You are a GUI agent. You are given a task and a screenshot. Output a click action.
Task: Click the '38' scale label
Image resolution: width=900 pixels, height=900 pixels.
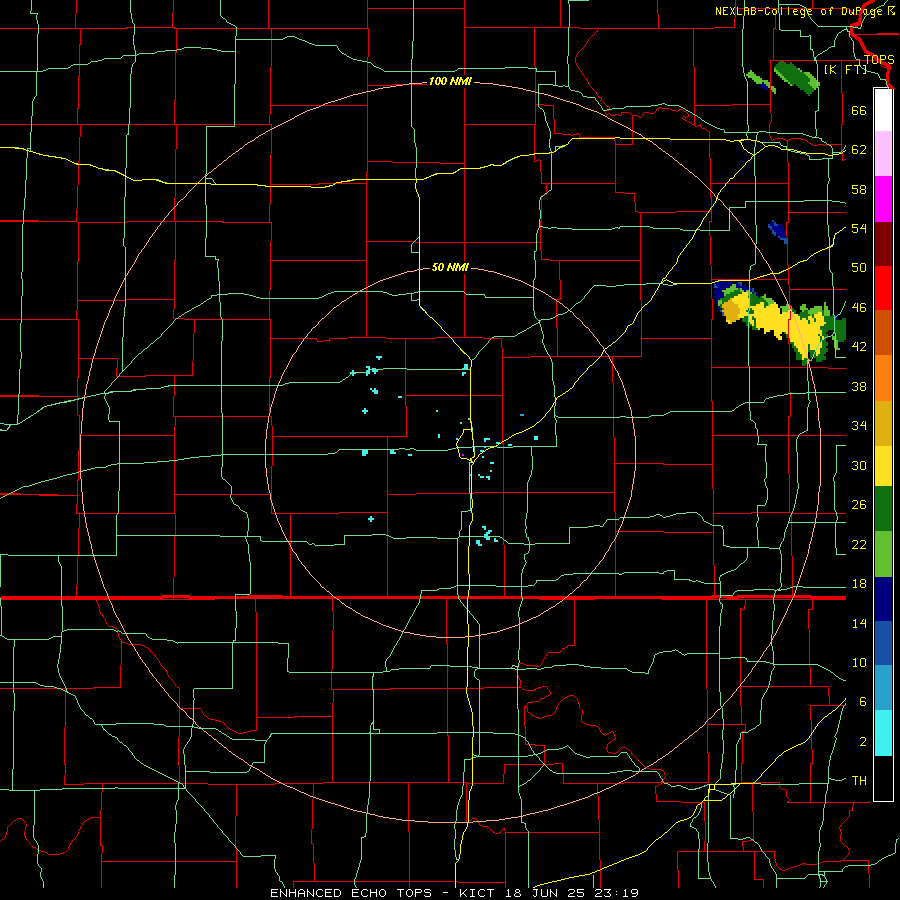point(859,386)
